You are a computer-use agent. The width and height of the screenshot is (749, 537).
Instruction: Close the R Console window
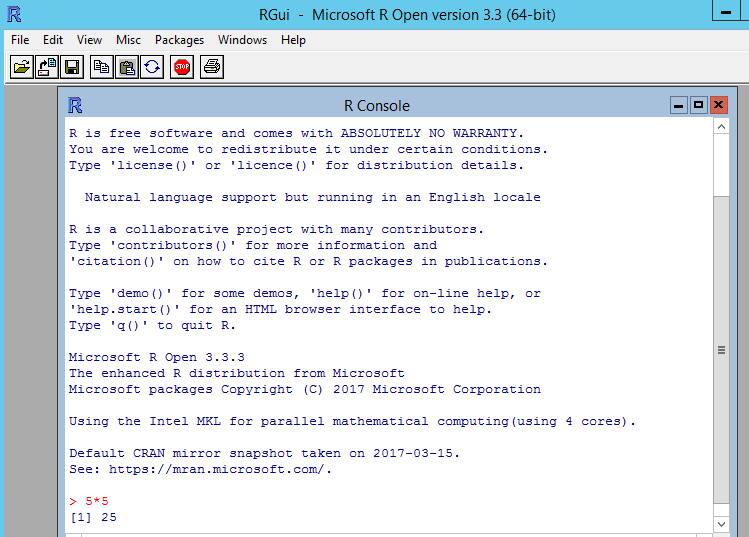(718, 105)
